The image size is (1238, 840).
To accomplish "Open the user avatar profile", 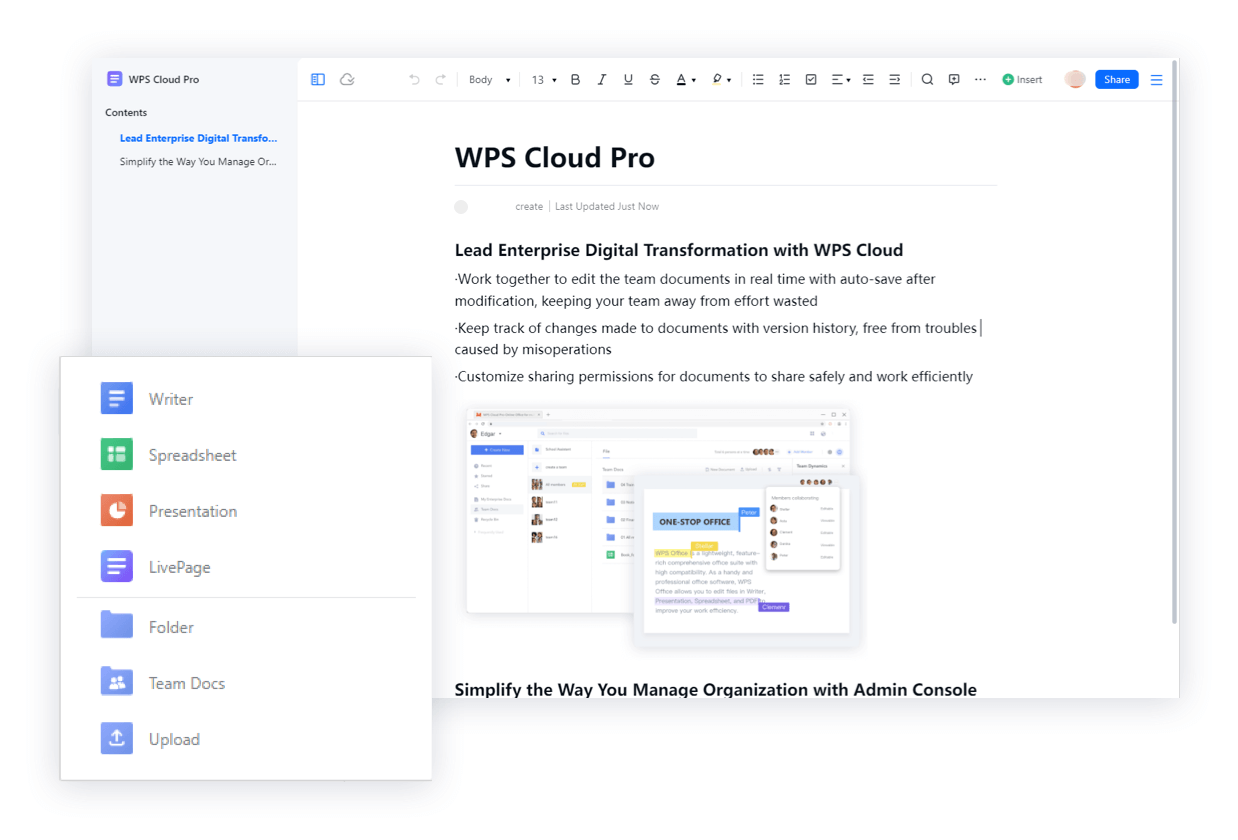I will coord(1075,80).
